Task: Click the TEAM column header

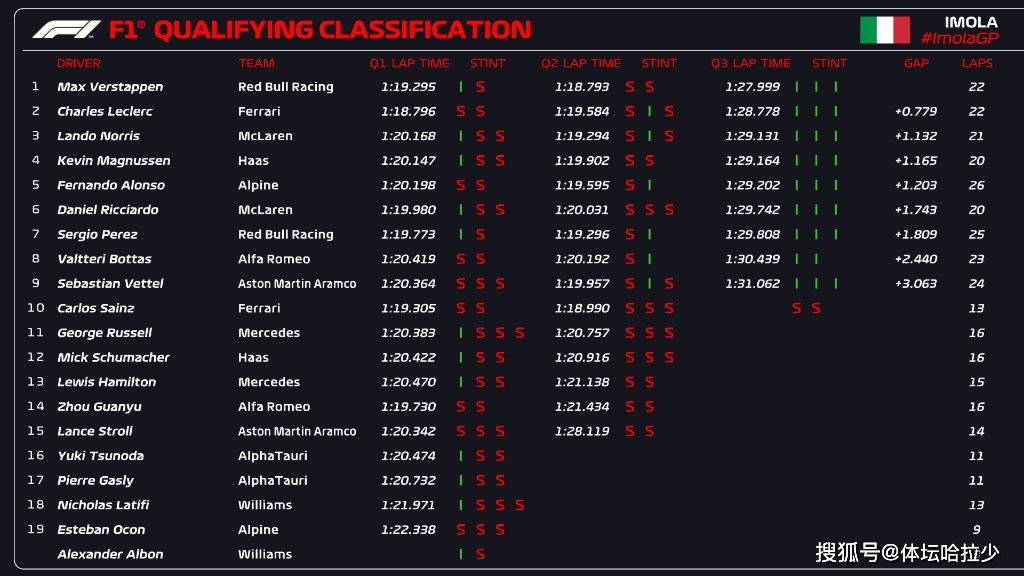Action: pos(256,63)
